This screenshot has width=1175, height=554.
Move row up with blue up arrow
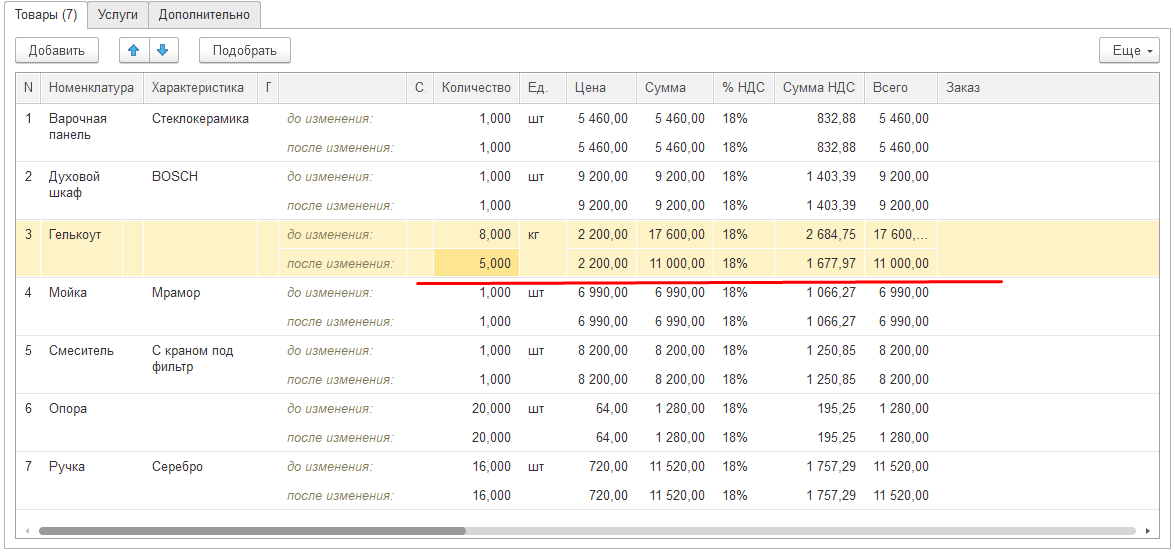[134, 50]
